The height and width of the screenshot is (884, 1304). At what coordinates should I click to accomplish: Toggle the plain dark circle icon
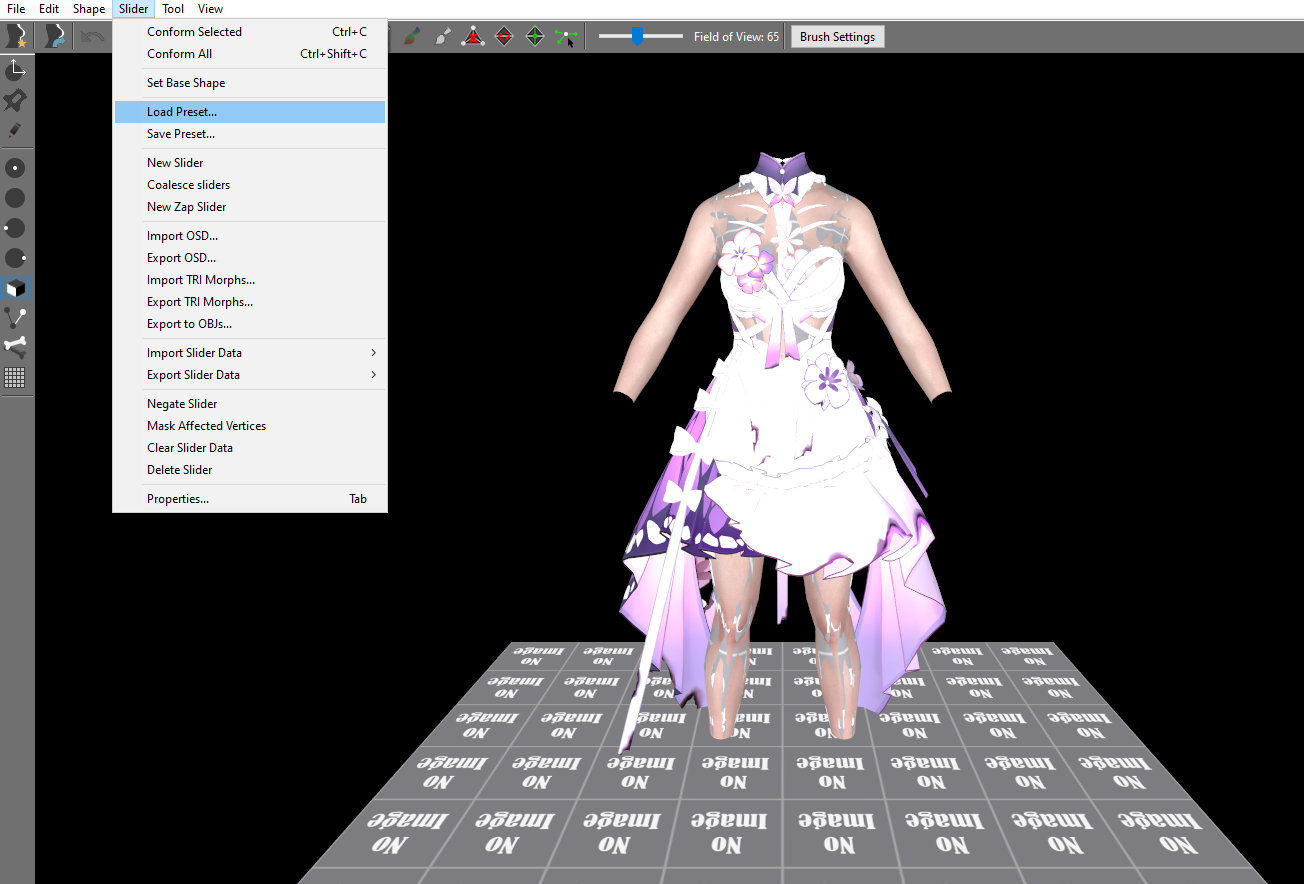(x=15, y=198)
